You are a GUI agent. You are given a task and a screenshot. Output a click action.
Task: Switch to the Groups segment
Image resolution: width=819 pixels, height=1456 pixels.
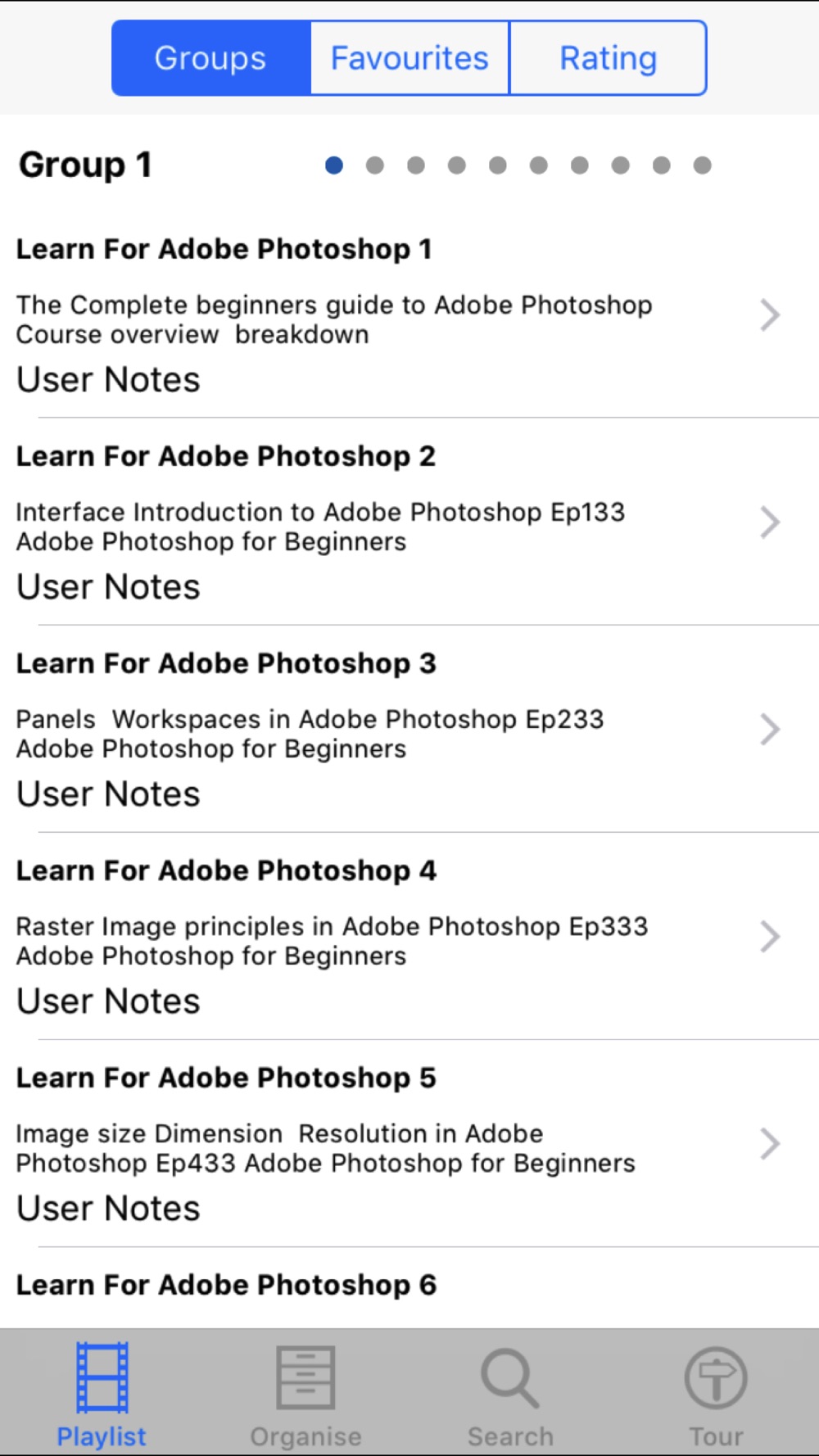(211, 58)
